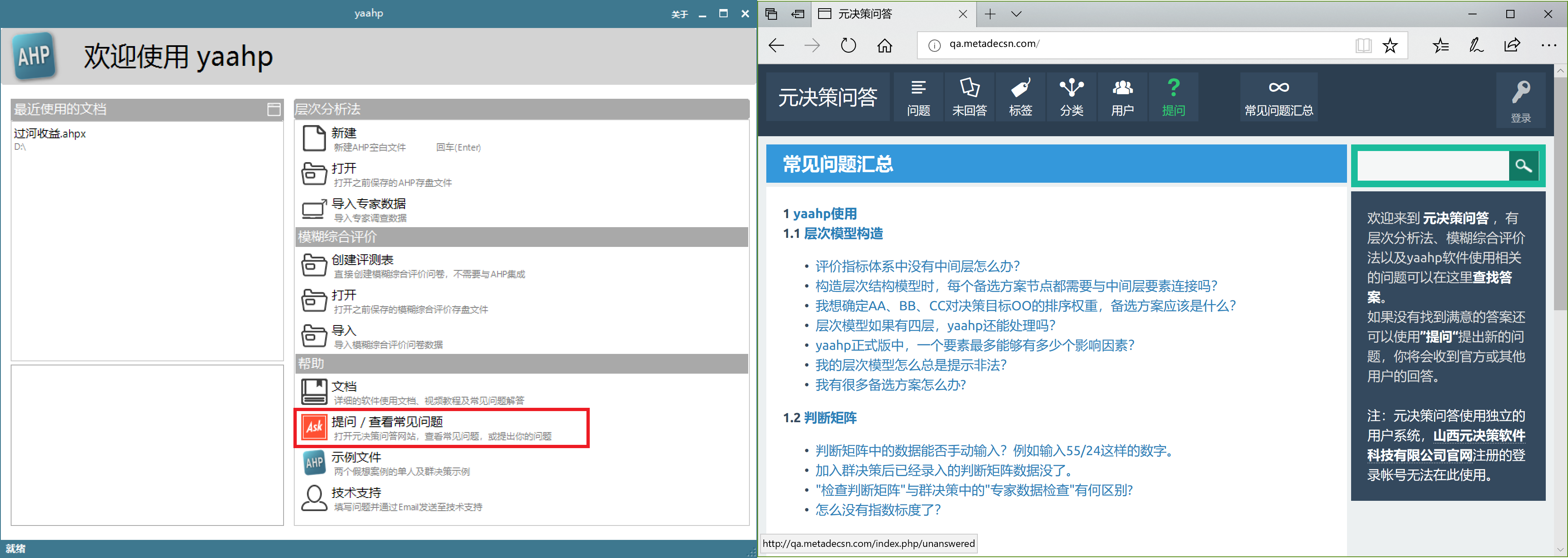Viewport: 1568px width, 558px height.
Task: Open saved fuzzy evaluation file via 打开 icon
Action: pyautogui.click(x=314, y=300)
